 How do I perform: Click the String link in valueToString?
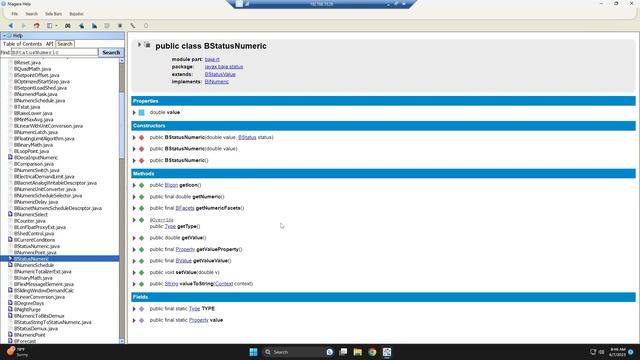click(171, 284)
